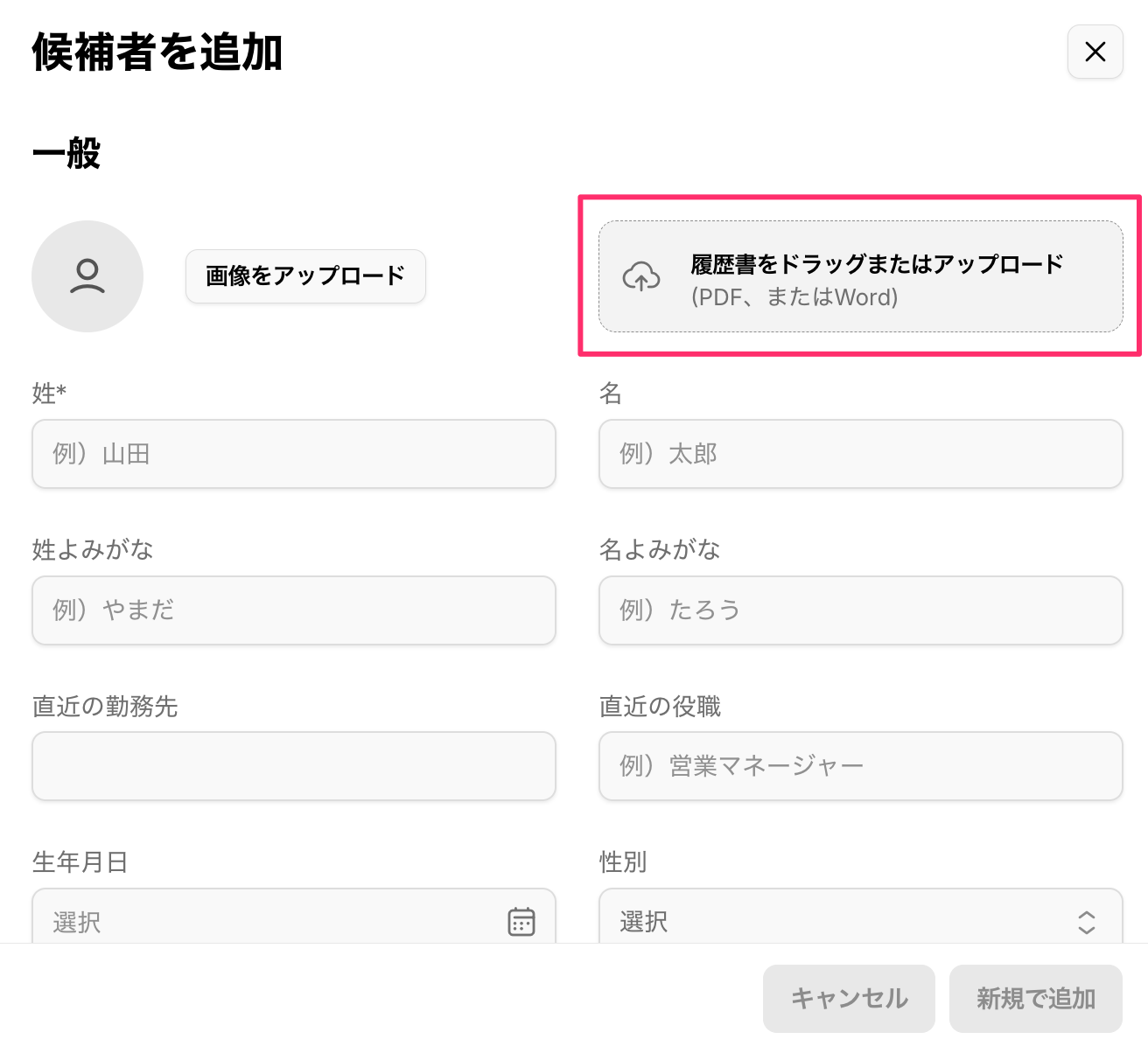
Task: Close the 候補者を追加 dialog with X
Action: coord(1095,52)
